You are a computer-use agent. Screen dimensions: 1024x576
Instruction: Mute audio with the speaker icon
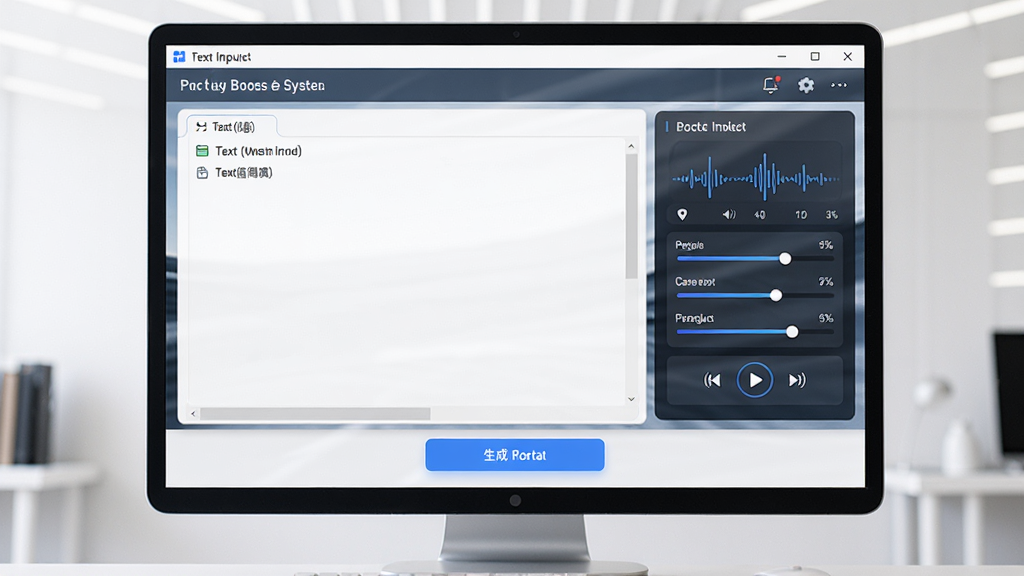(x=729, y=214)
